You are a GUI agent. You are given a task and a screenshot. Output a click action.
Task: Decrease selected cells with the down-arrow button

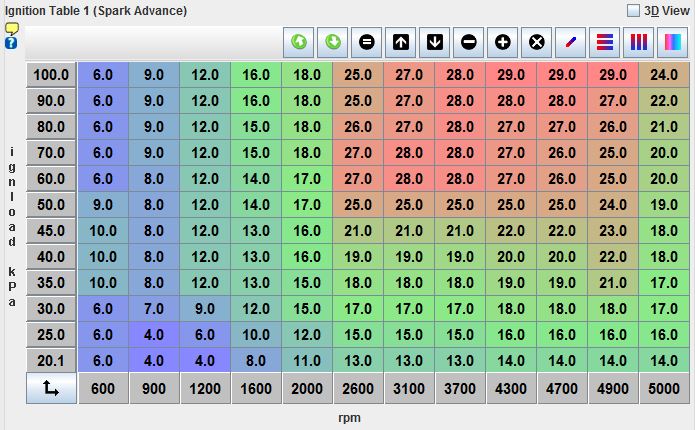(435, 42)
